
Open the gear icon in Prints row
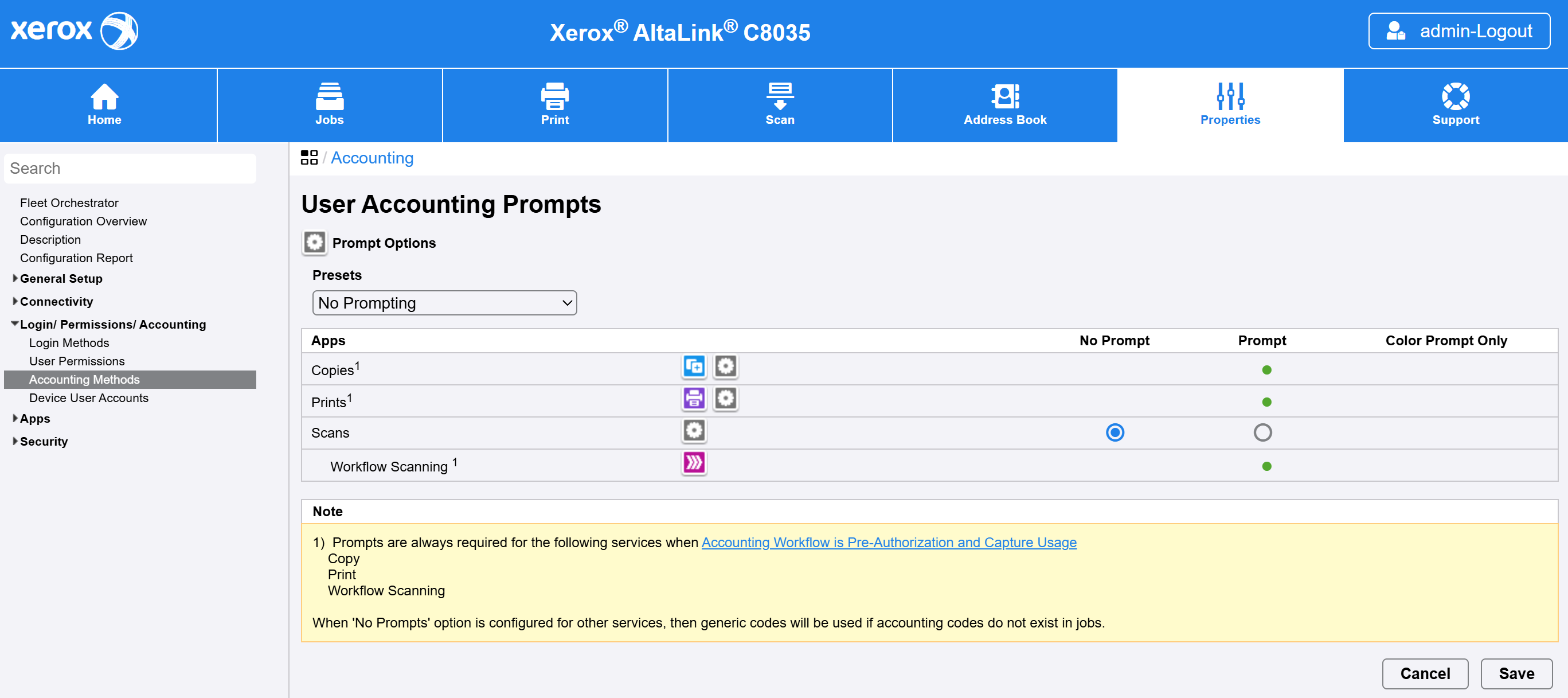click(726, 399)
